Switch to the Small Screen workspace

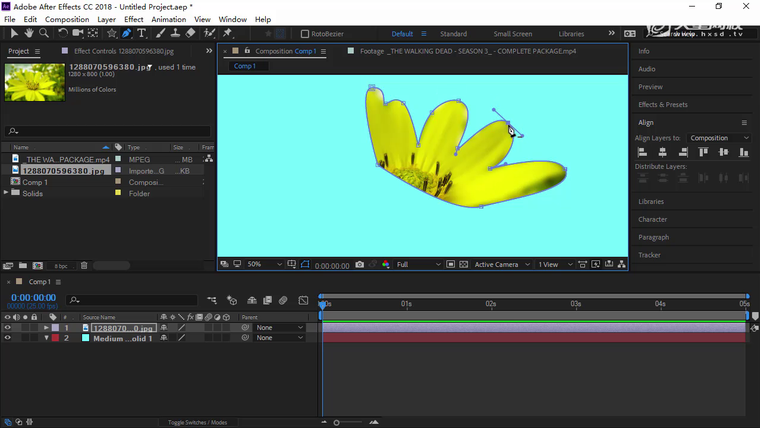[513, 34]
